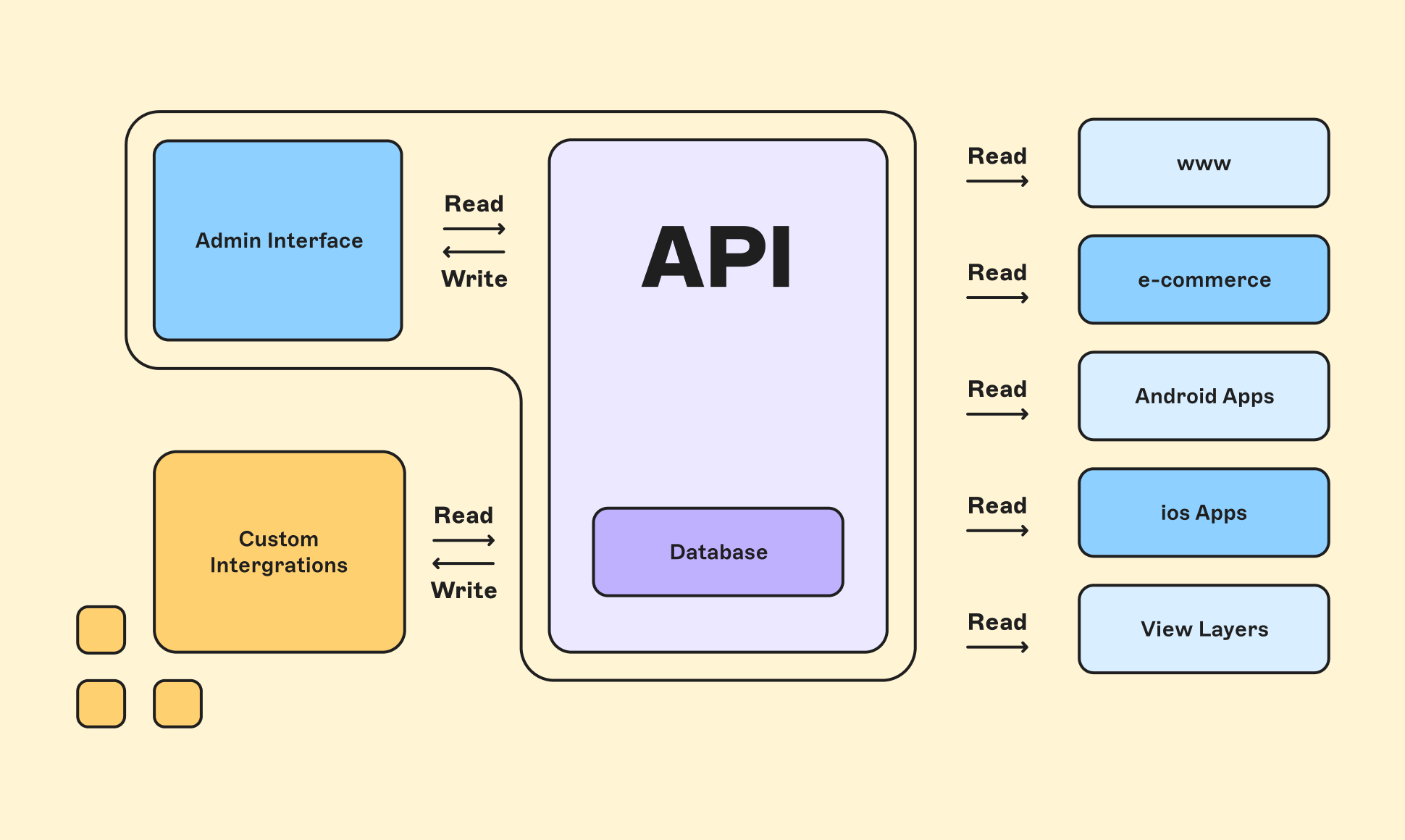Click the Read label beside Admin Interface
Screen dimensions: 1405x840
(x=474, y=203)
